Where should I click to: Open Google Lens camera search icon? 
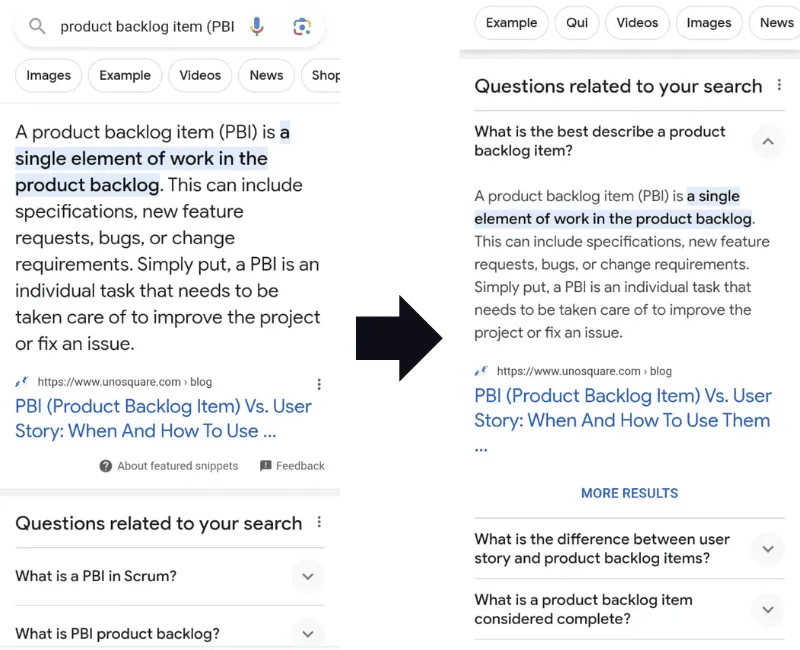pyautogui.click(x=302, y=27)
